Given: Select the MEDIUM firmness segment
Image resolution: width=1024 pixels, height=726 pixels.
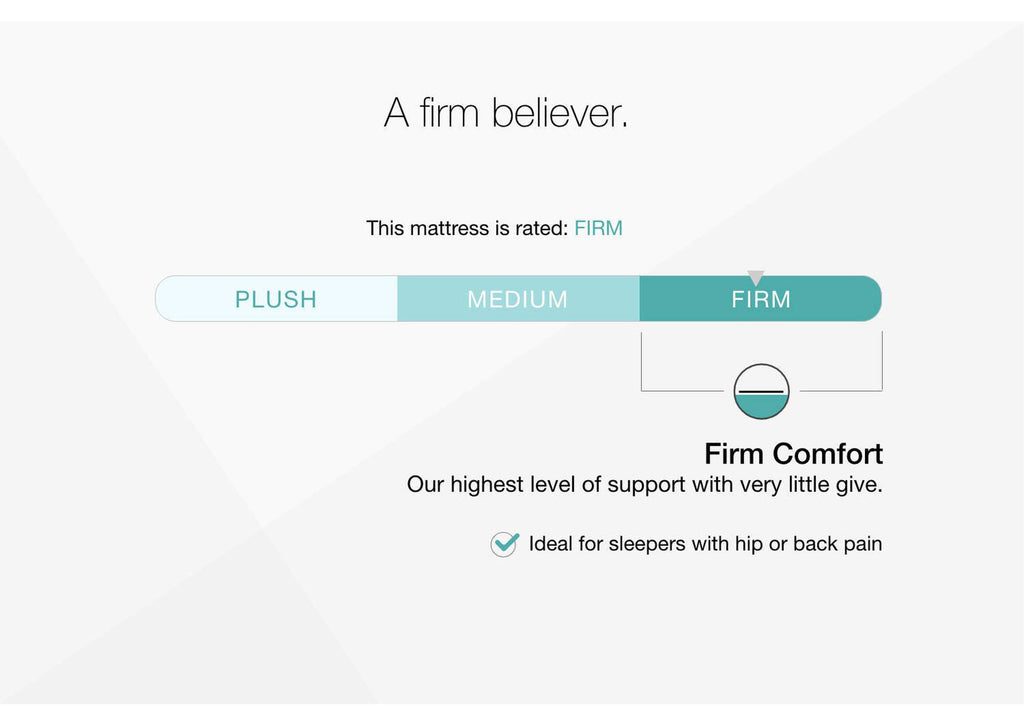Looking at the screenshot, I should click(519, 298).
